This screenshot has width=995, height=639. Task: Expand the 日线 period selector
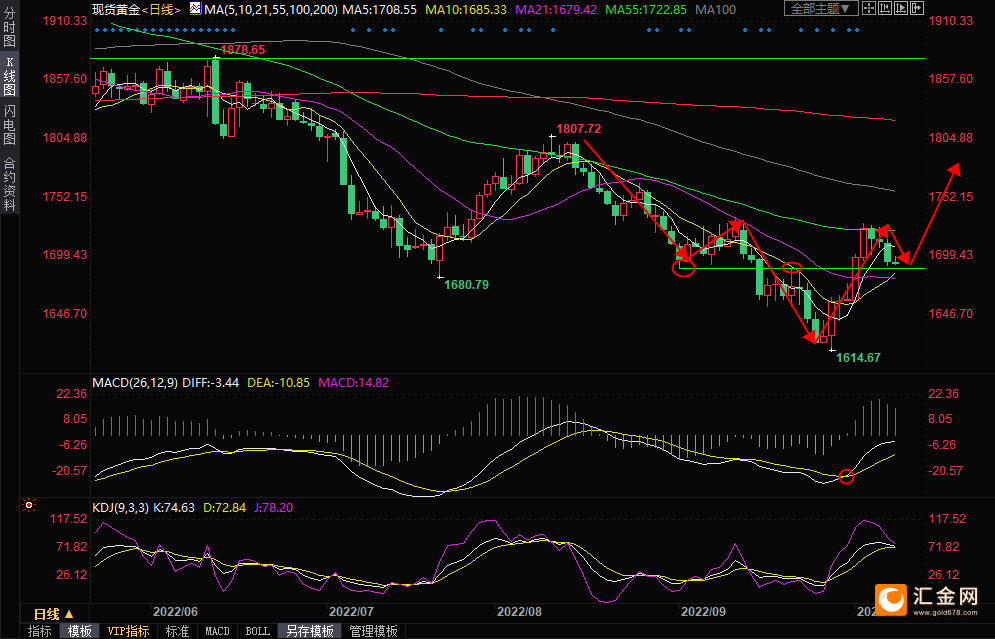(53, 614)
